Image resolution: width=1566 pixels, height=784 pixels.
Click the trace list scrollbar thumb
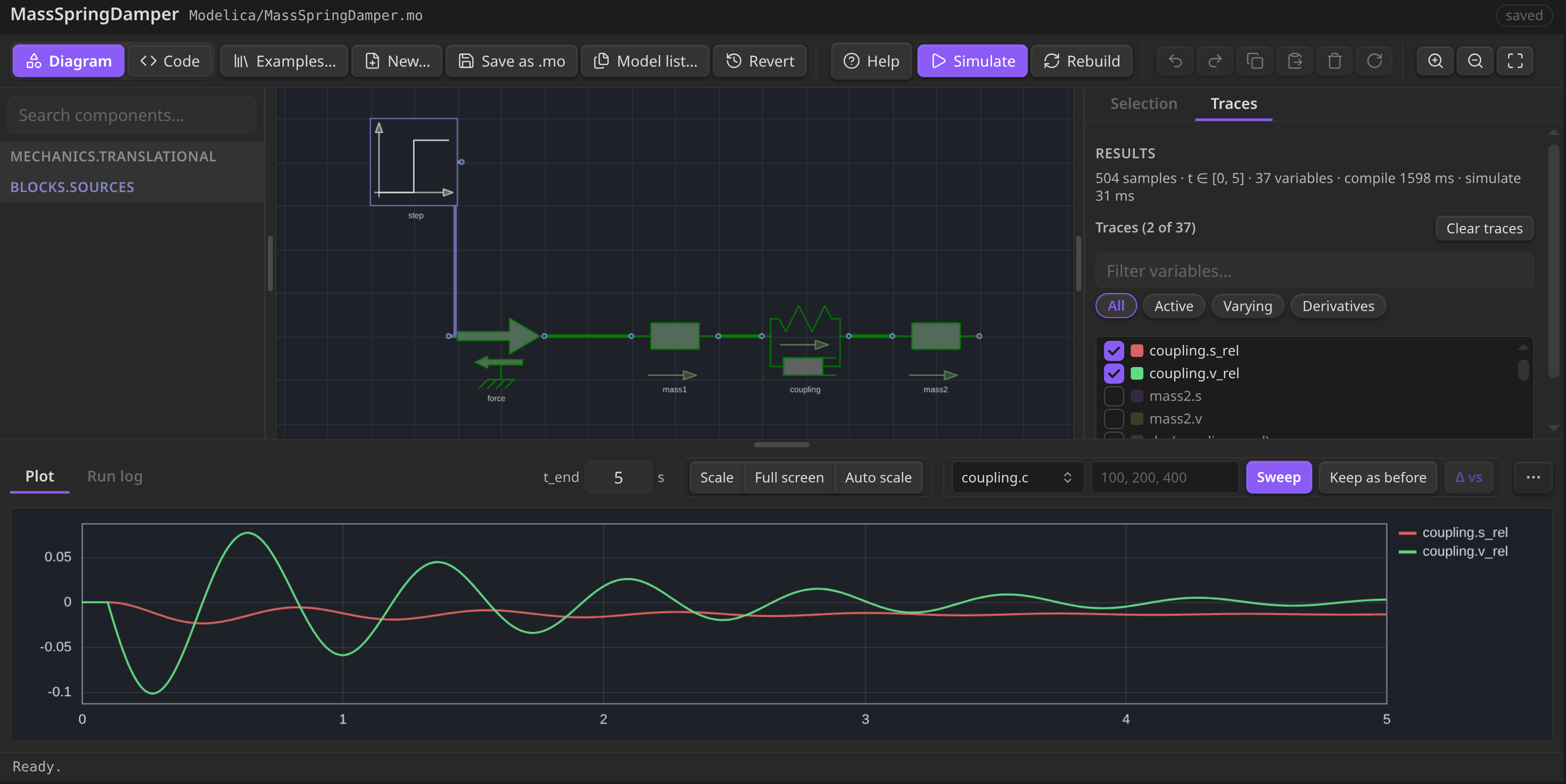1523,370
